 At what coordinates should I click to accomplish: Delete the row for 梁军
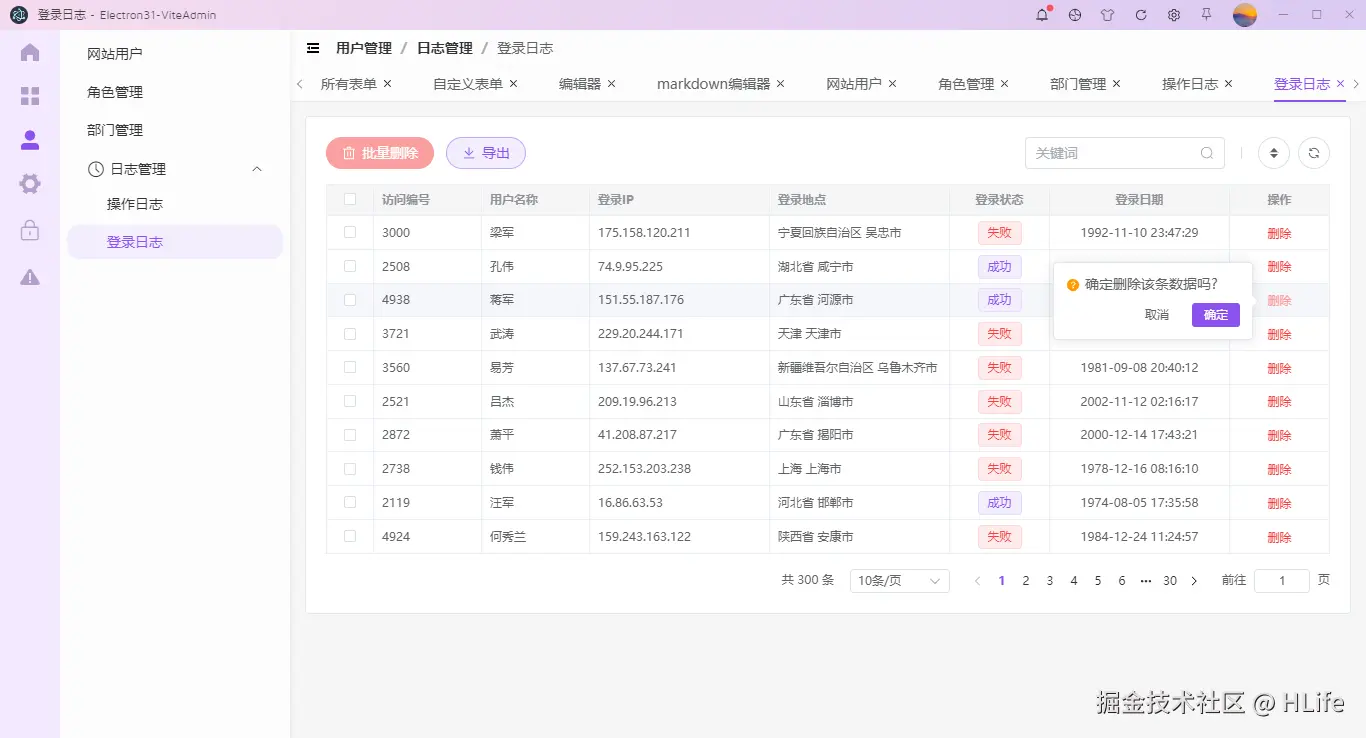pyautogui.click(x=1279, y=233)
